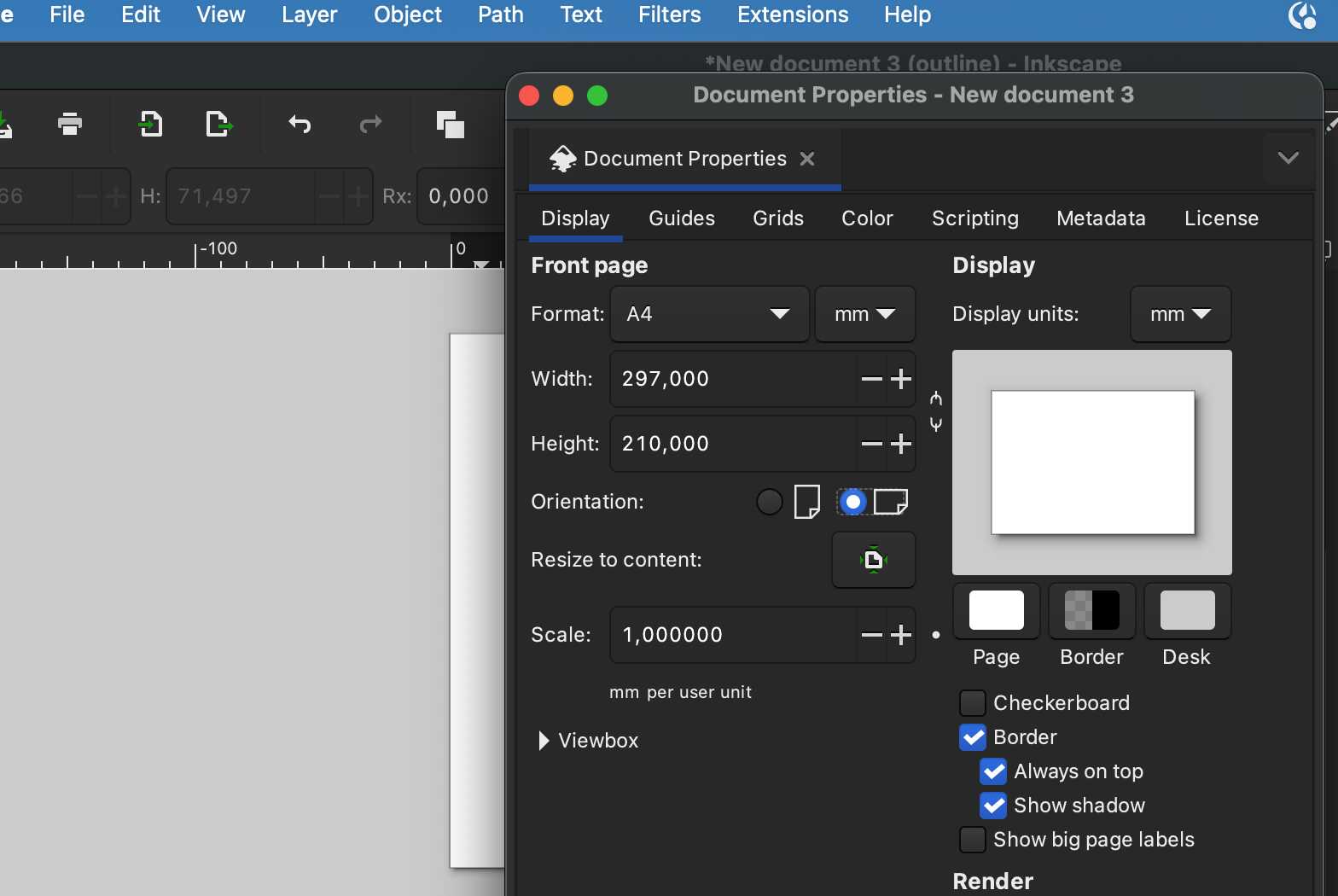Switch to the Color tab
The image size is (1338, 896).
tap(867, 218)
